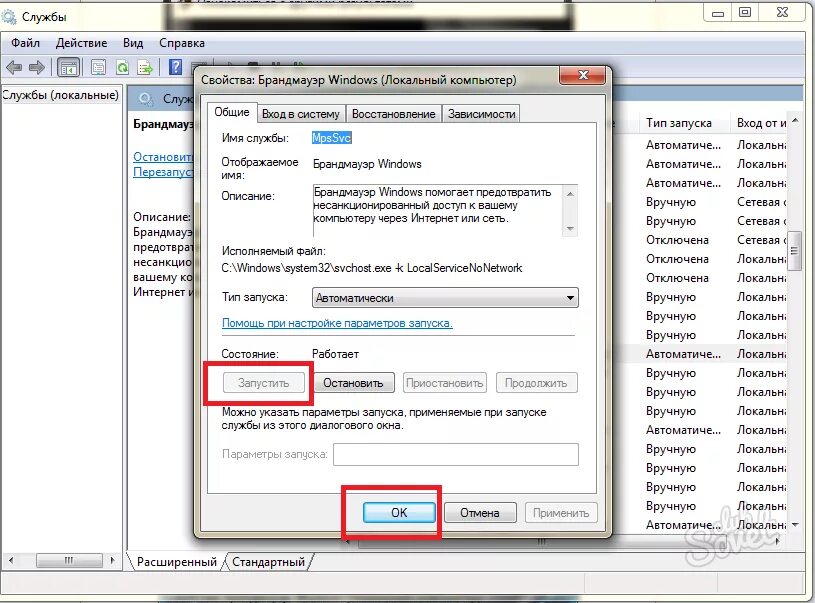Switch to the Вход в систему tab
The width and height of the screenshot is (815, 603).
tap(300, 114)
